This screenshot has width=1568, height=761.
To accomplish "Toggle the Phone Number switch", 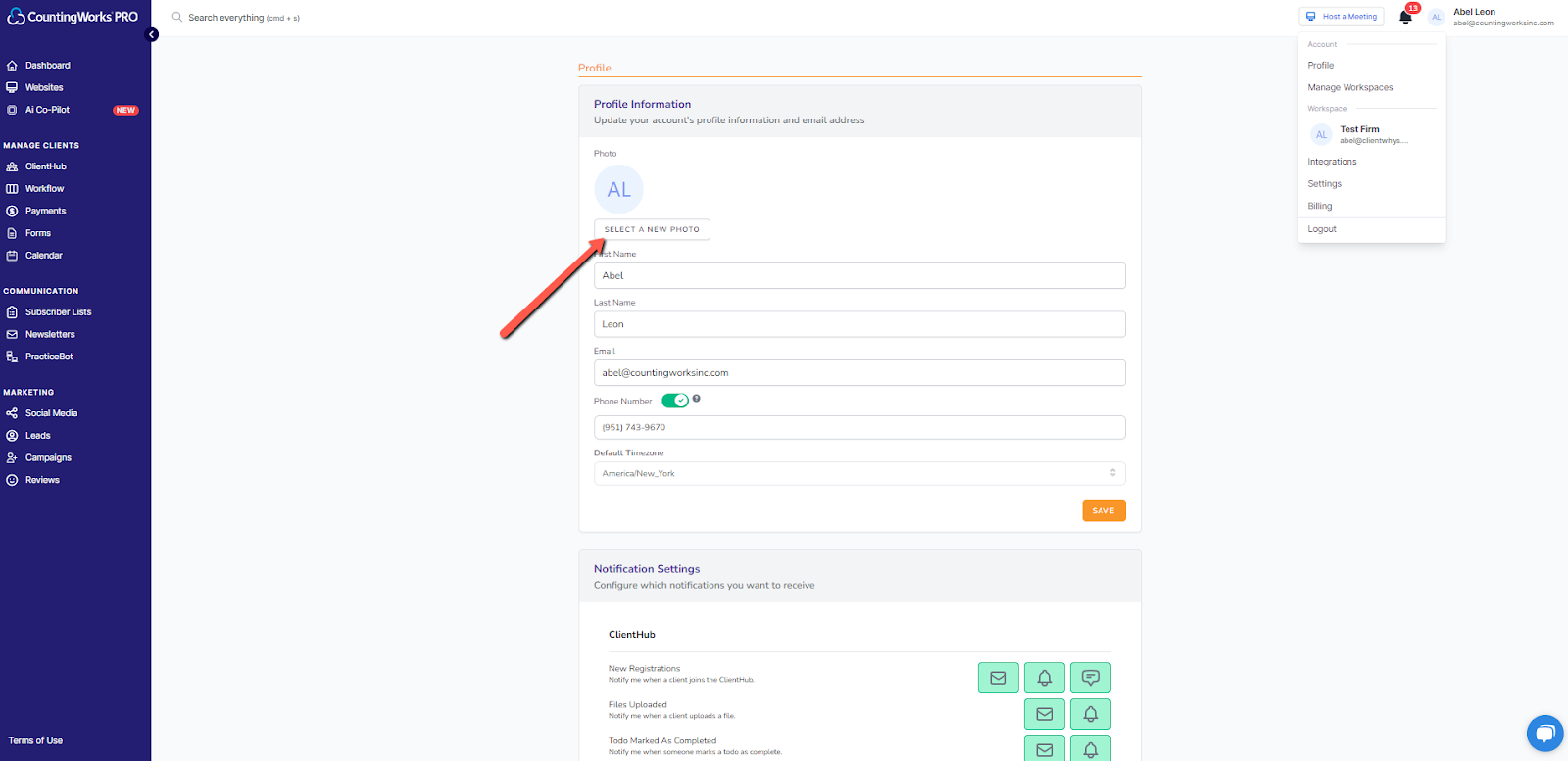I will (x=675, y=401).
